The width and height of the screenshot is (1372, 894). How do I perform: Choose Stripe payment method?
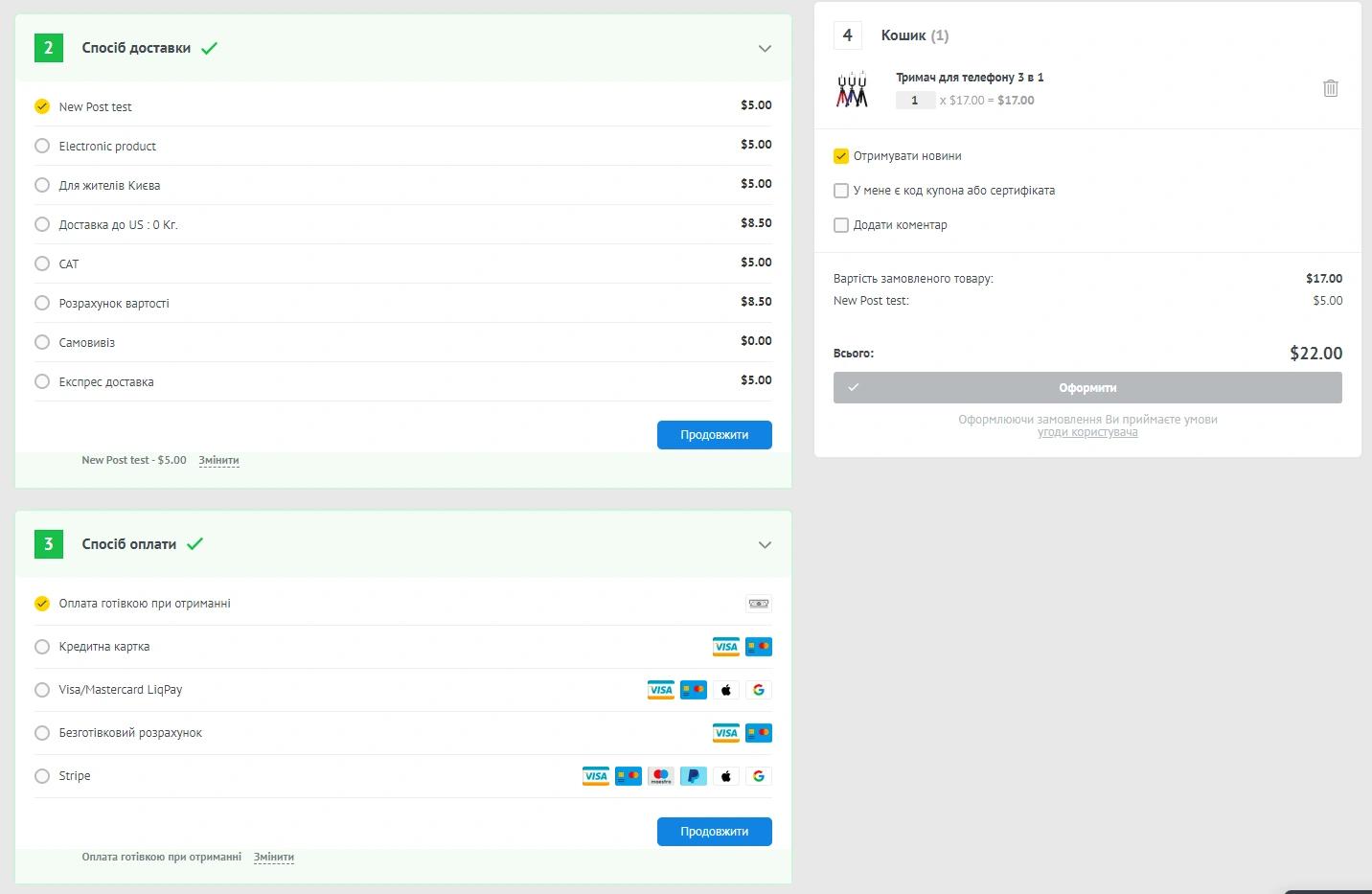pyautogui.click(x=42, y=776)
